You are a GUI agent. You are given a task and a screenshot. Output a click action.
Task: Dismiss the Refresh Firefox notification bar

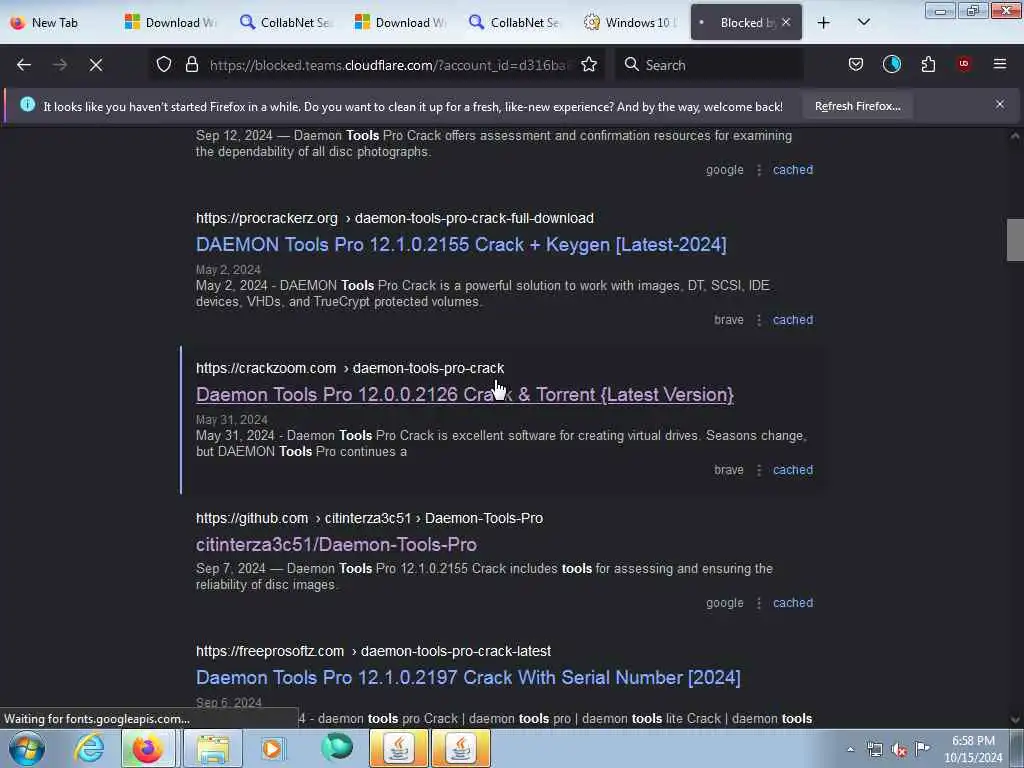point(1000,104)
